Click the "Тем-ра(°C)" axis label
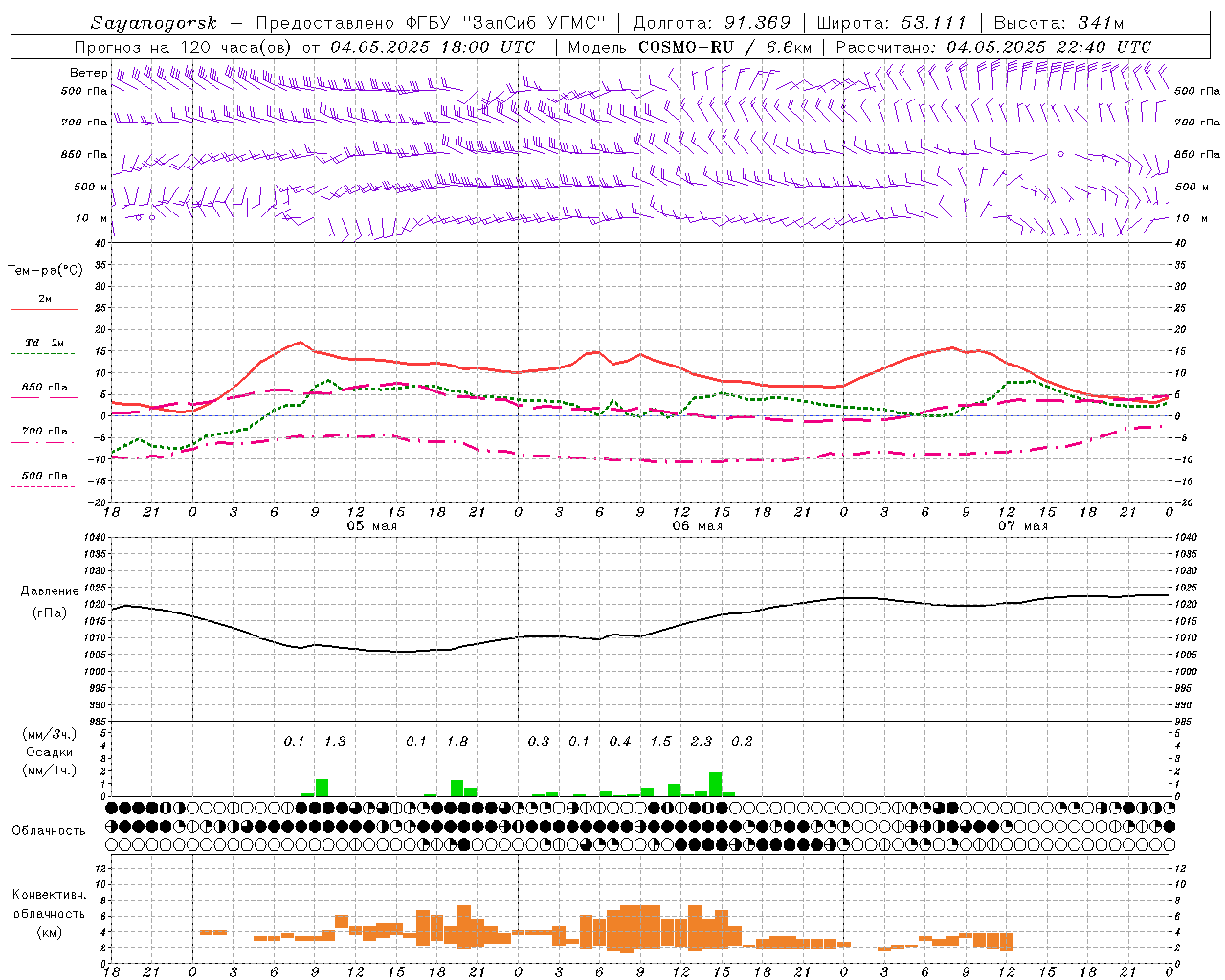This screenshot has width=1225, height=980. click(x=45, y=270)
